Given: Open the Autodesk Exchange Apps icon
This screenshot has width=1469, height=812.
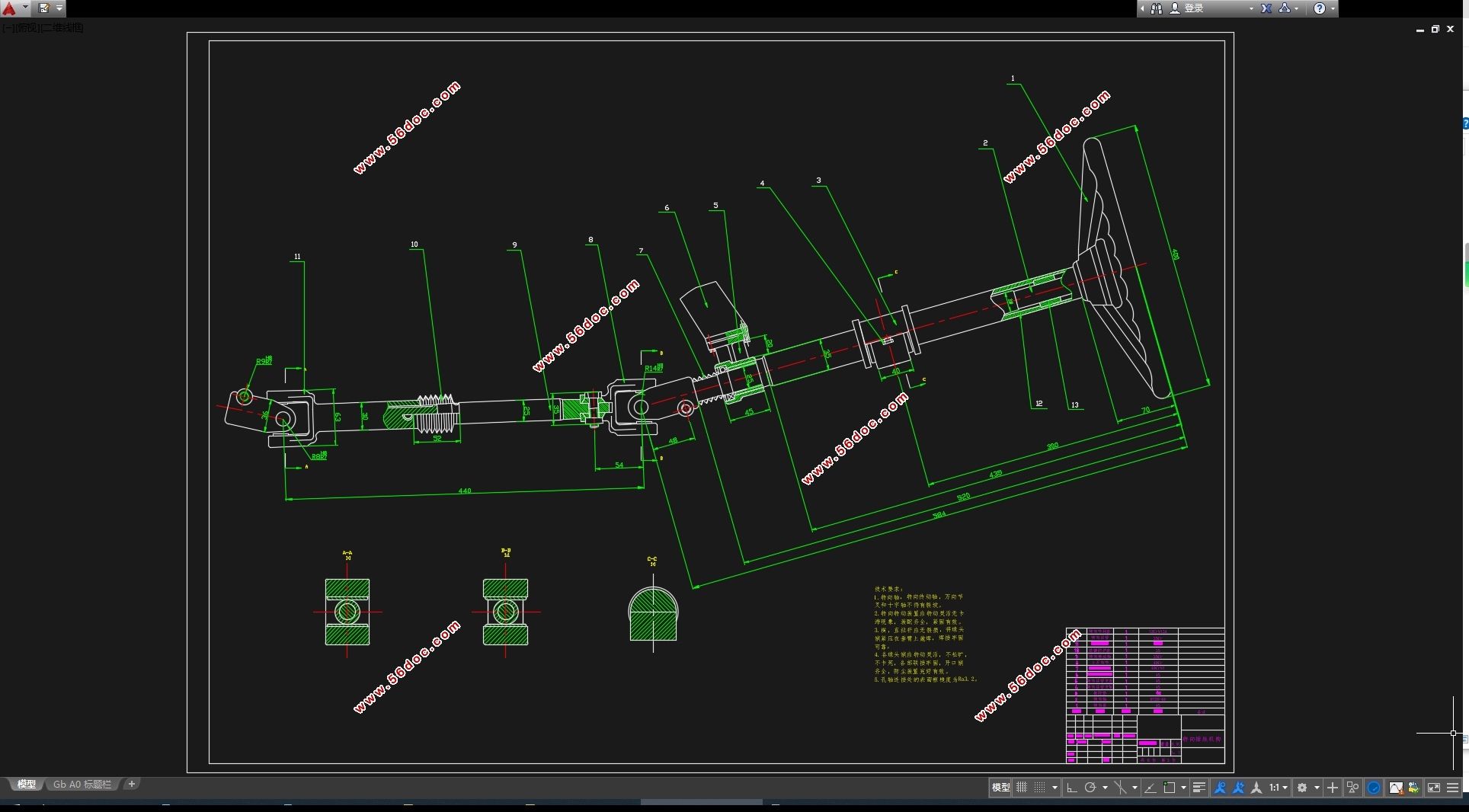Looking at the screenshot, I should pos(1266,8).
